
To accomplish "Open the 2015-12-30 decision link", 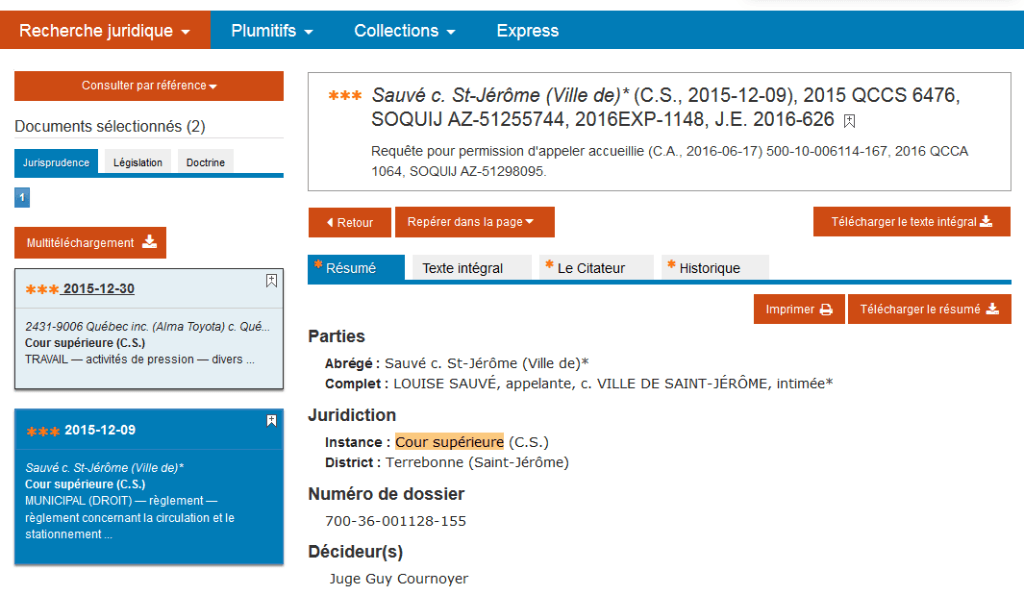I will pos(98,289).
